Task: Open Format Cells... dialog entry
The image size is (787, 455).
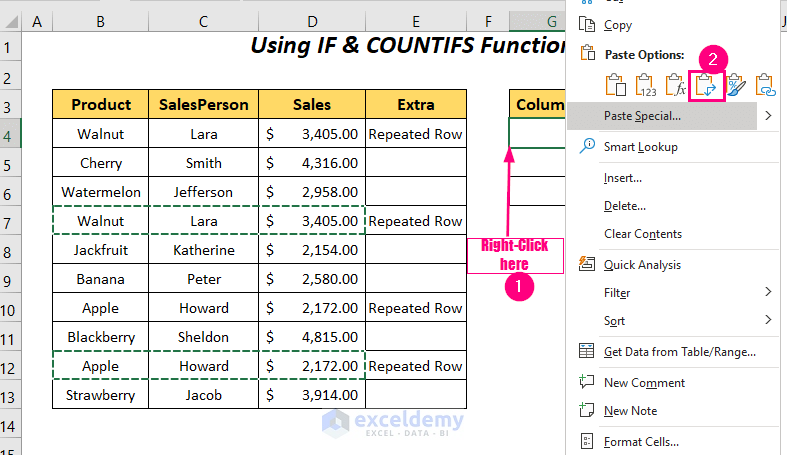Action: click(x=641, y=441)
